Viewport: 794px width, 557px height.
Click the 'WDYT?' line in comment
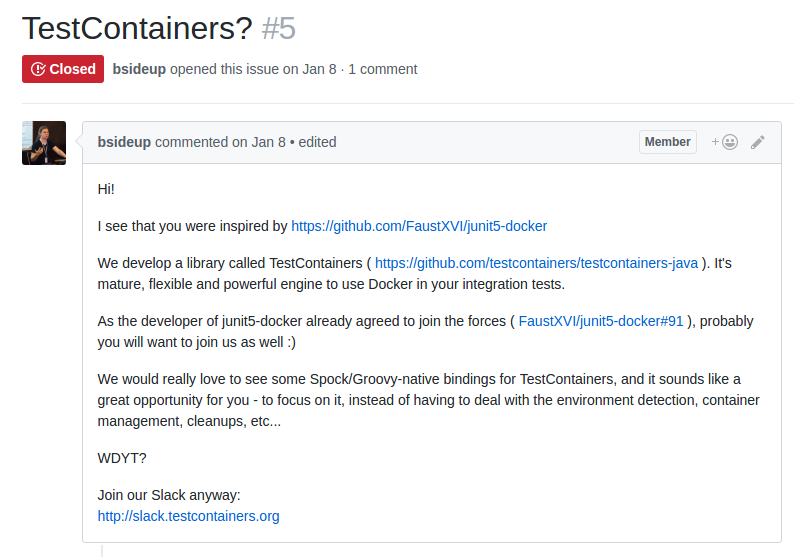(122, 458)
